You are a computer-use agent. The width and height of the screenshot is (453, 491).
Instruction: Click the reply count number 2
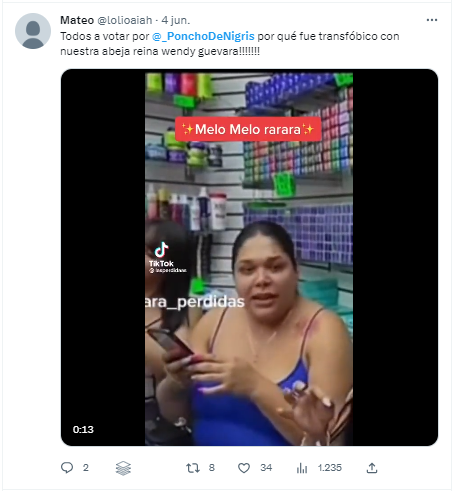click(x=86, y=468)
